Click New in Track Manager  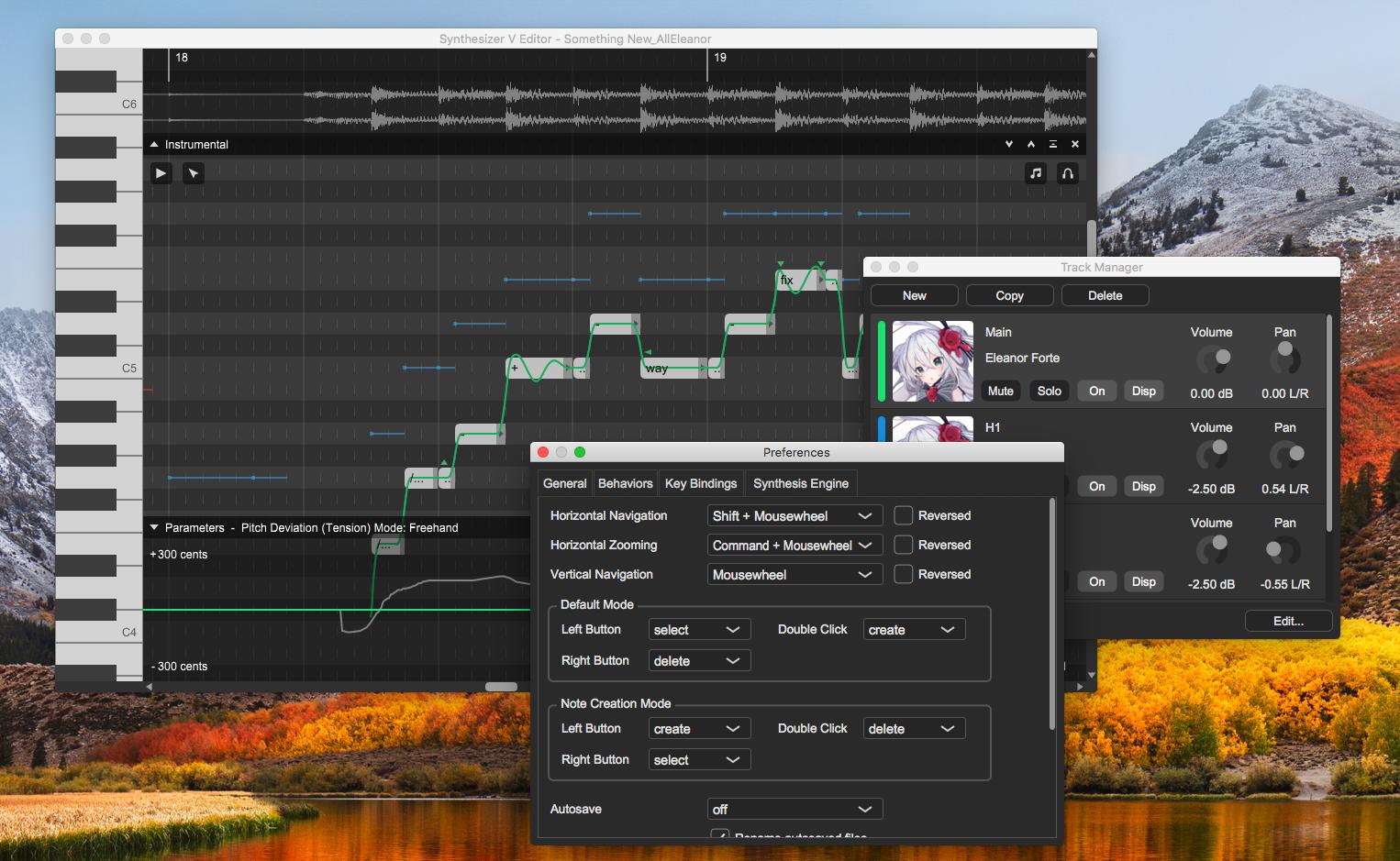coord(915,295)
